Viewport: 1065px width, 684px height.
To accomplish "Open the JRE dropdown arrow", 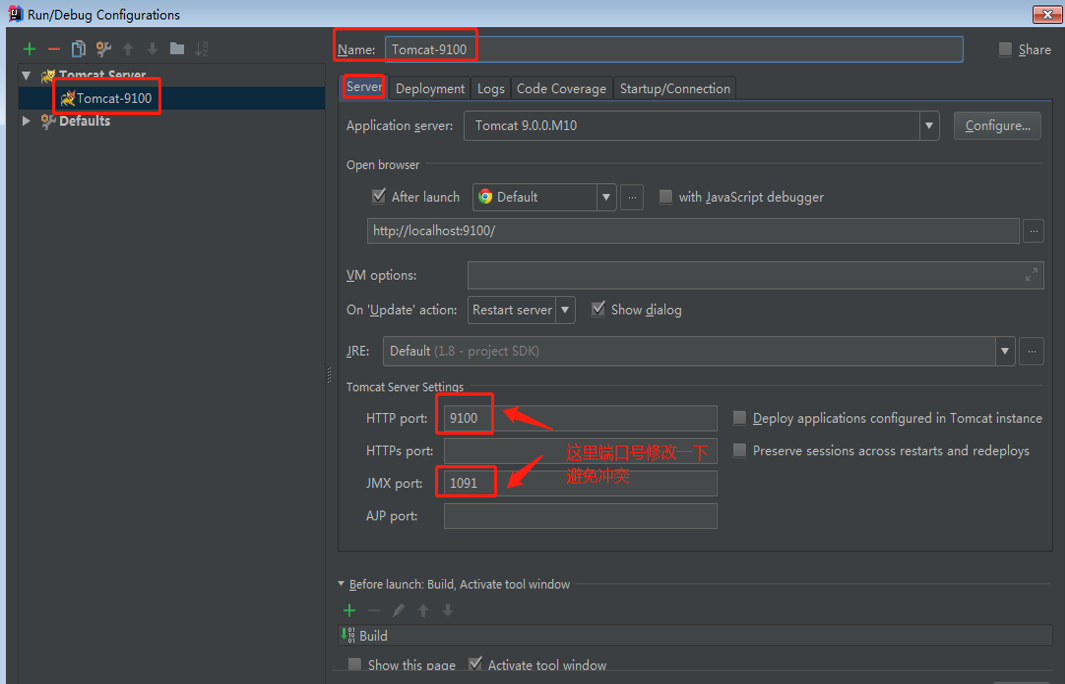I will coord(1005,351).
